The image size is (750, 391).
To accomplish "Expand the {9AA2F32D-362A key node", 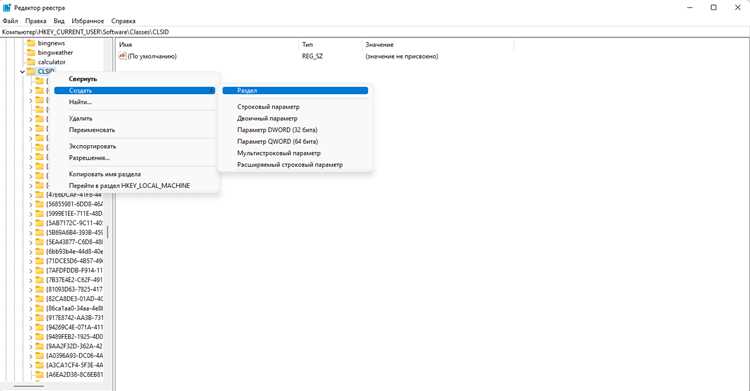I will [31, 346].
